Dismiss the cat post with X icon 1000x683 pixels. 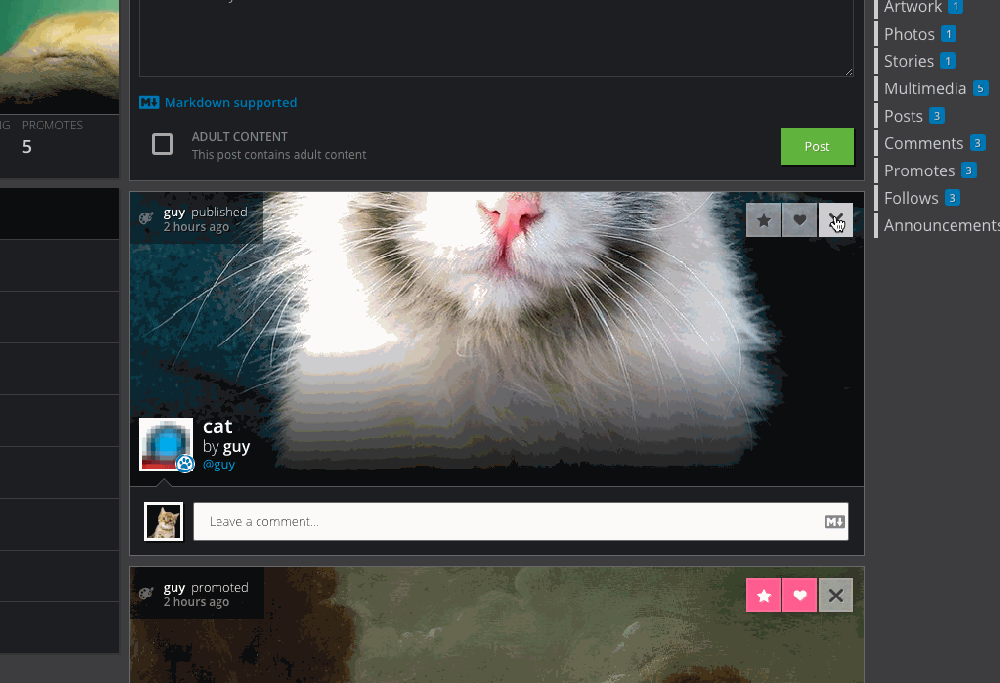click(836, 220)
